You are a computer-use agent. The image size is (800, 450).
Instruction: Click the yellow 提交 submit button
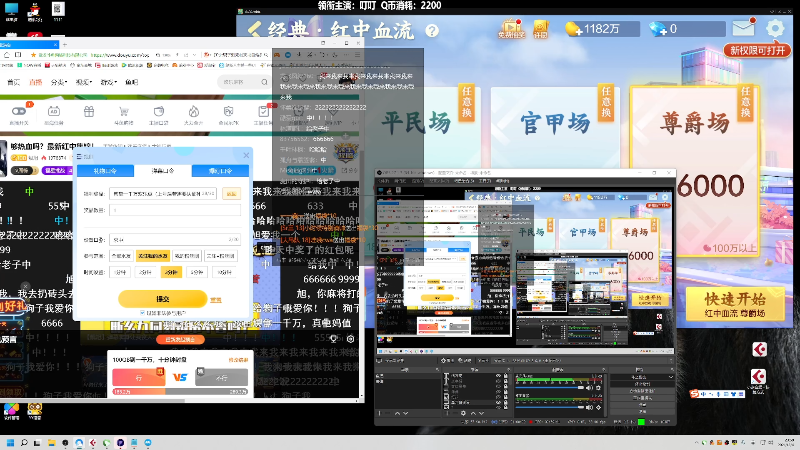tap(163, 299)
